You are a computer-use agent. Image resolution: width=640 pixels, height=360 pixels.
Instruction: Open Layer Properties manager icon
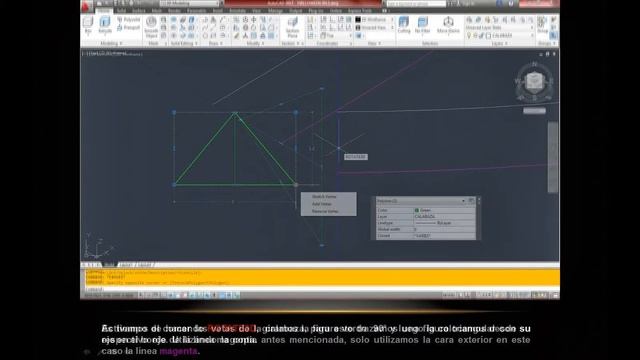pyautogui.click(x=469, y=20)
